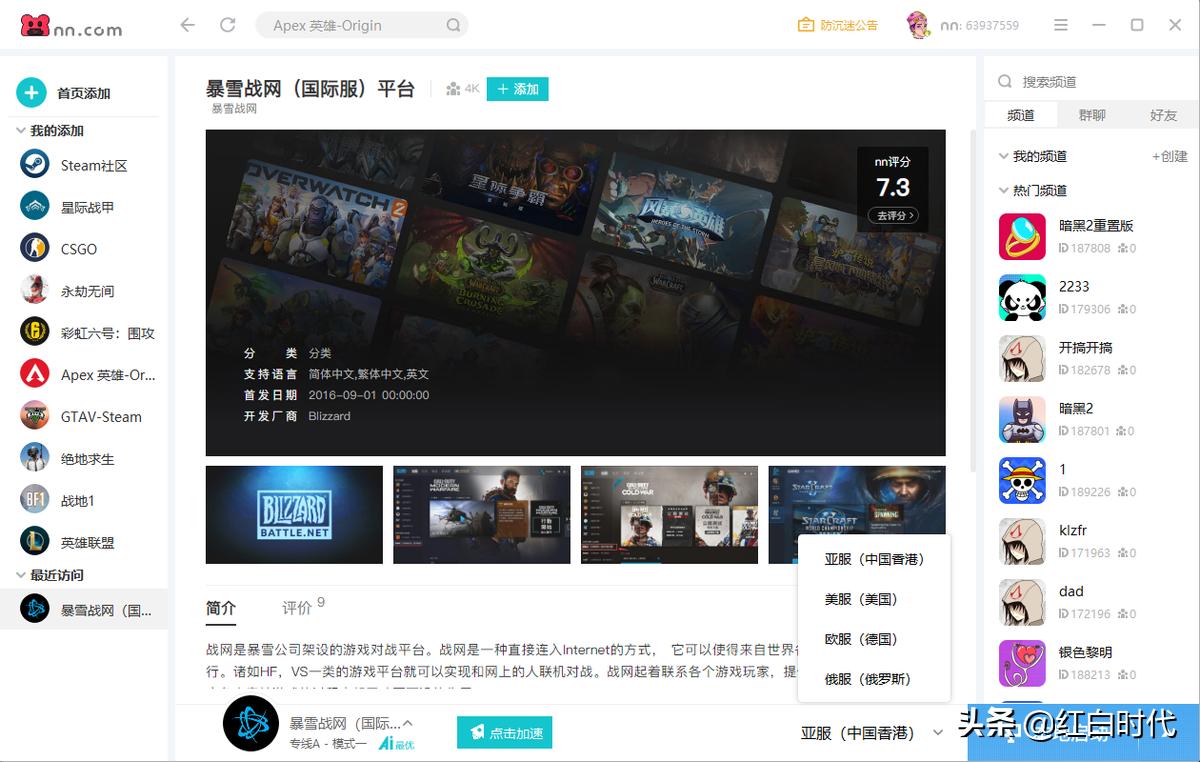The width and height of the screenshot is (1200, 762).
Task: Open the Battle.net logo screenshot thumbnail
Action: (x=293, y=514)
